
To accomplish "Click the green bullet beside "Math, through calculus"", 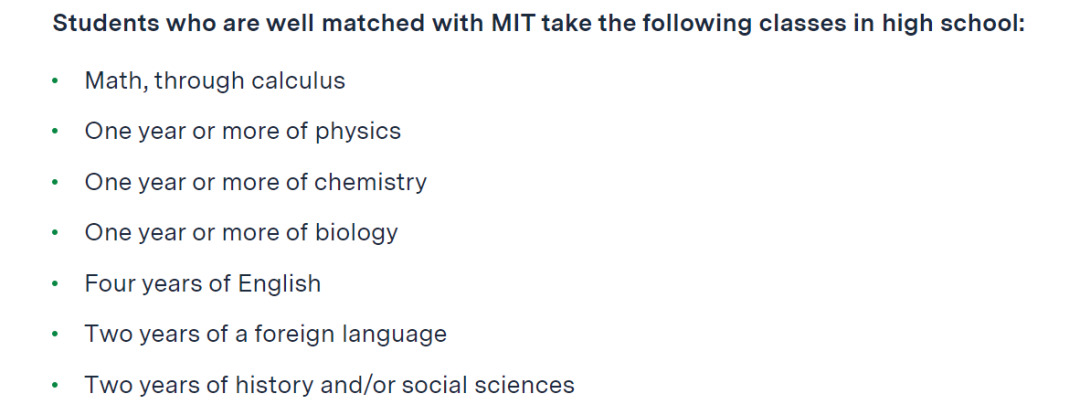I will [x=55, y=81].
